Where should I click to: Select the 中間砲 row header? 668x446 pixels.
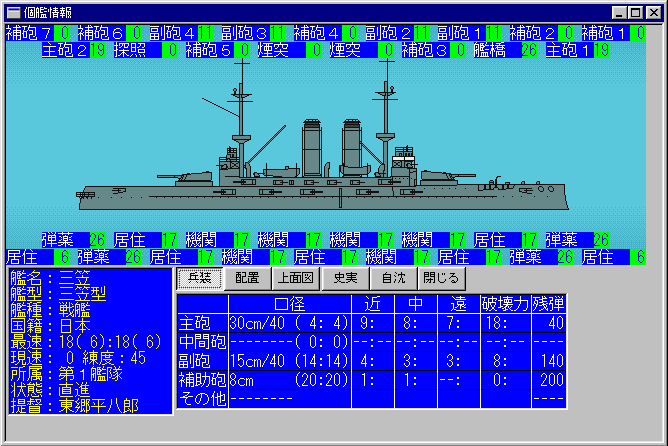202,342
